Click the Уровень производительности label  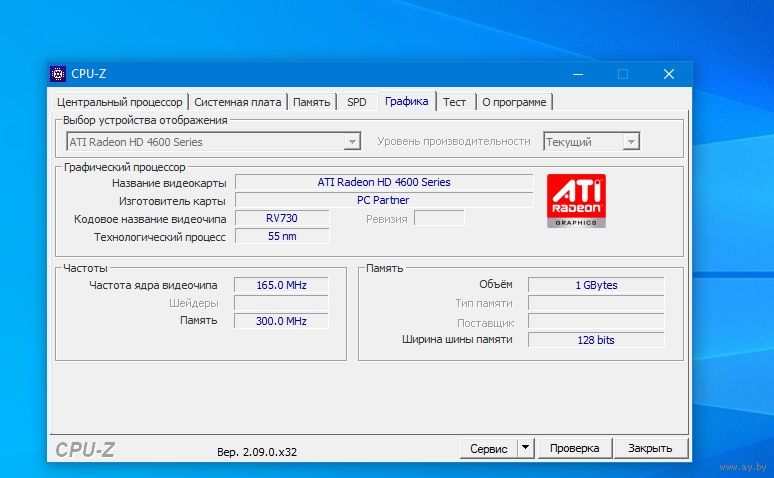[x=454, y=142]
